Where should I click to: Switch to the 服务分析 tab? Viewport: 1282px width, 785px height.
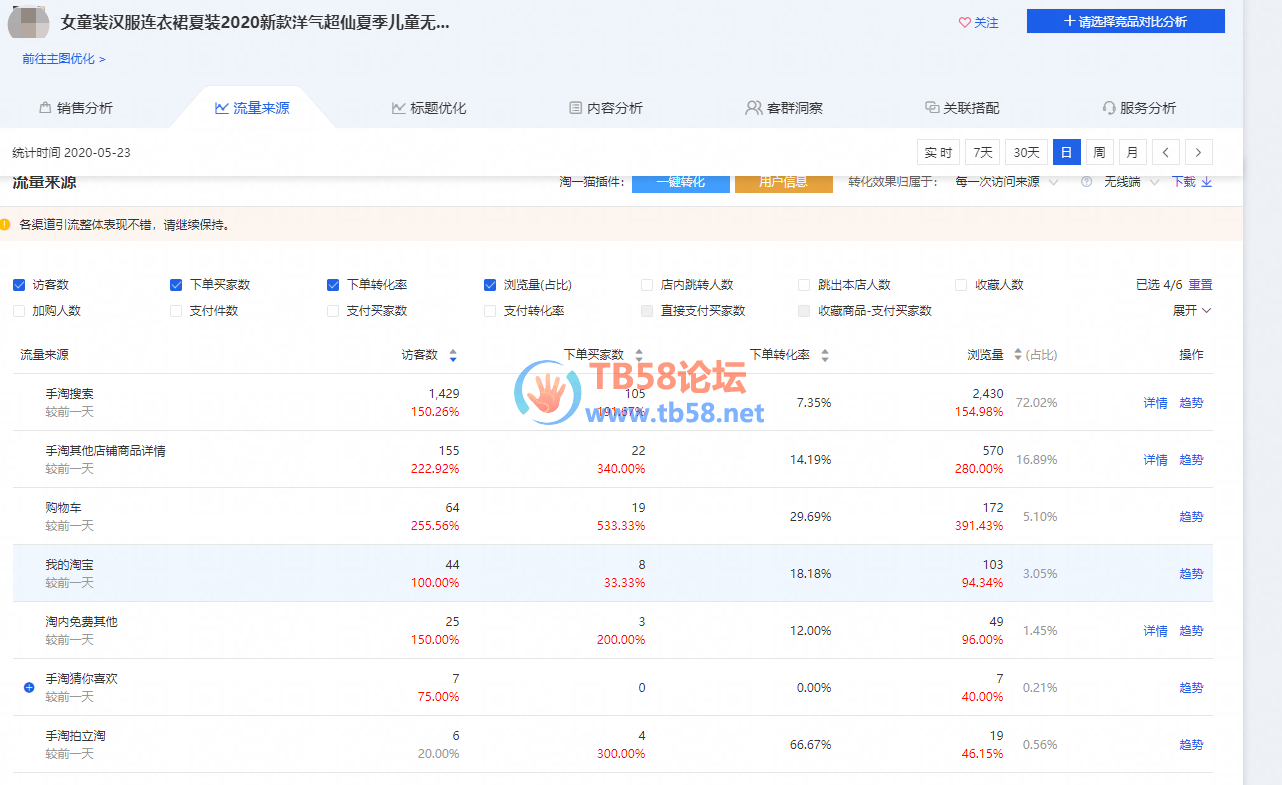click(x=1139, y=108)
